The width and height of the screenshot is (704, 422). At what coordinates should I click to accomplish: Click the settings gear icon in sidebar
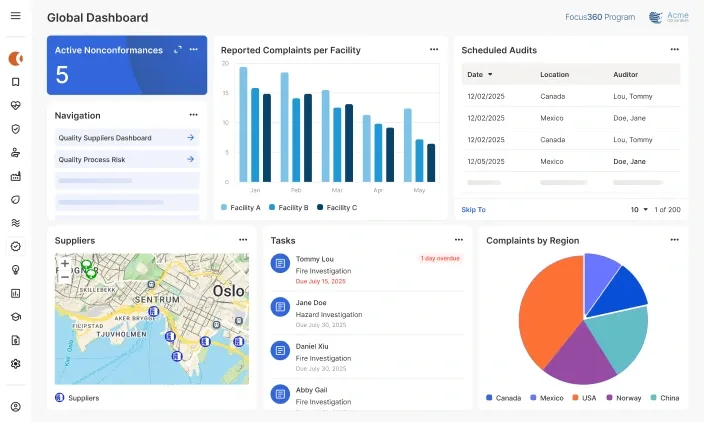click(x=15, y=363)
